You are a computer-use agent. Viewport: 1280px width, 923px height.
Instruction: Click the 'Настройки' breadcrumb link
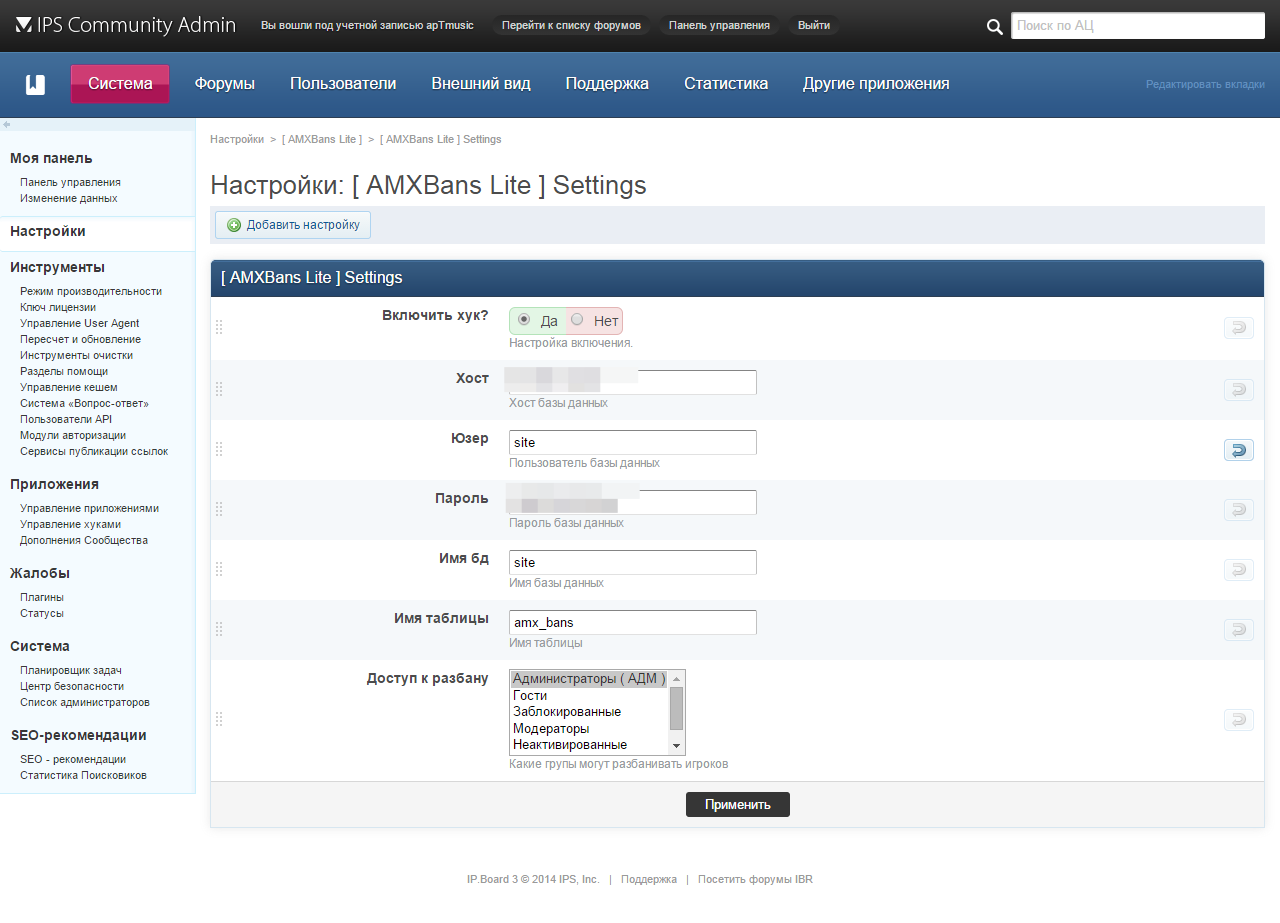point(237,139)
